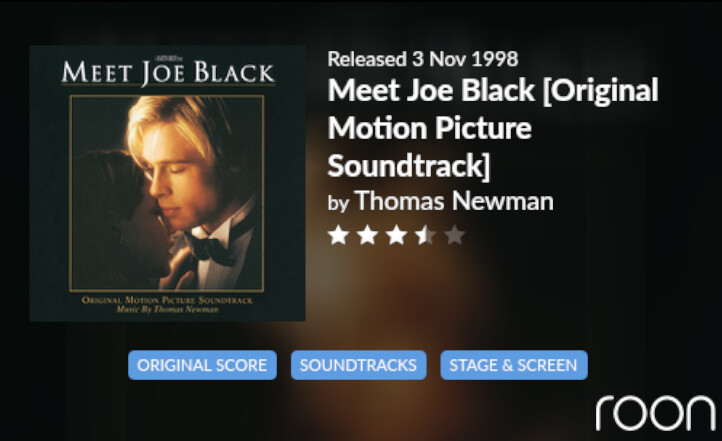
Task: Set rating to two stars
Action: (x=368, y=236)
